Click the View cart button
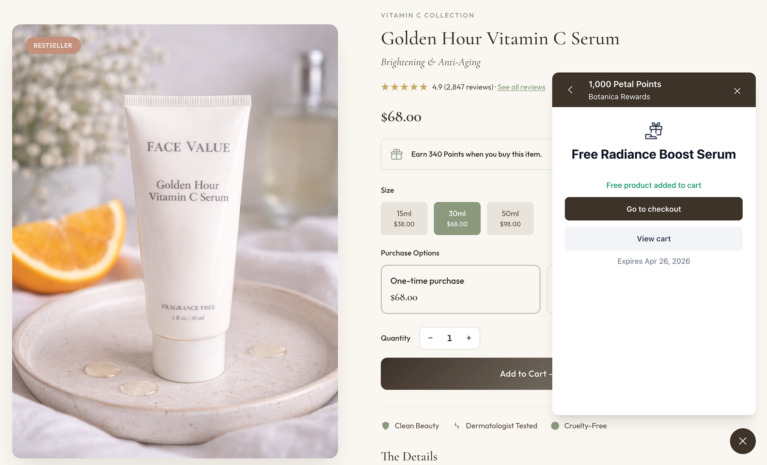Viewport: 767px width, 465px height. (x=654, y=239)
